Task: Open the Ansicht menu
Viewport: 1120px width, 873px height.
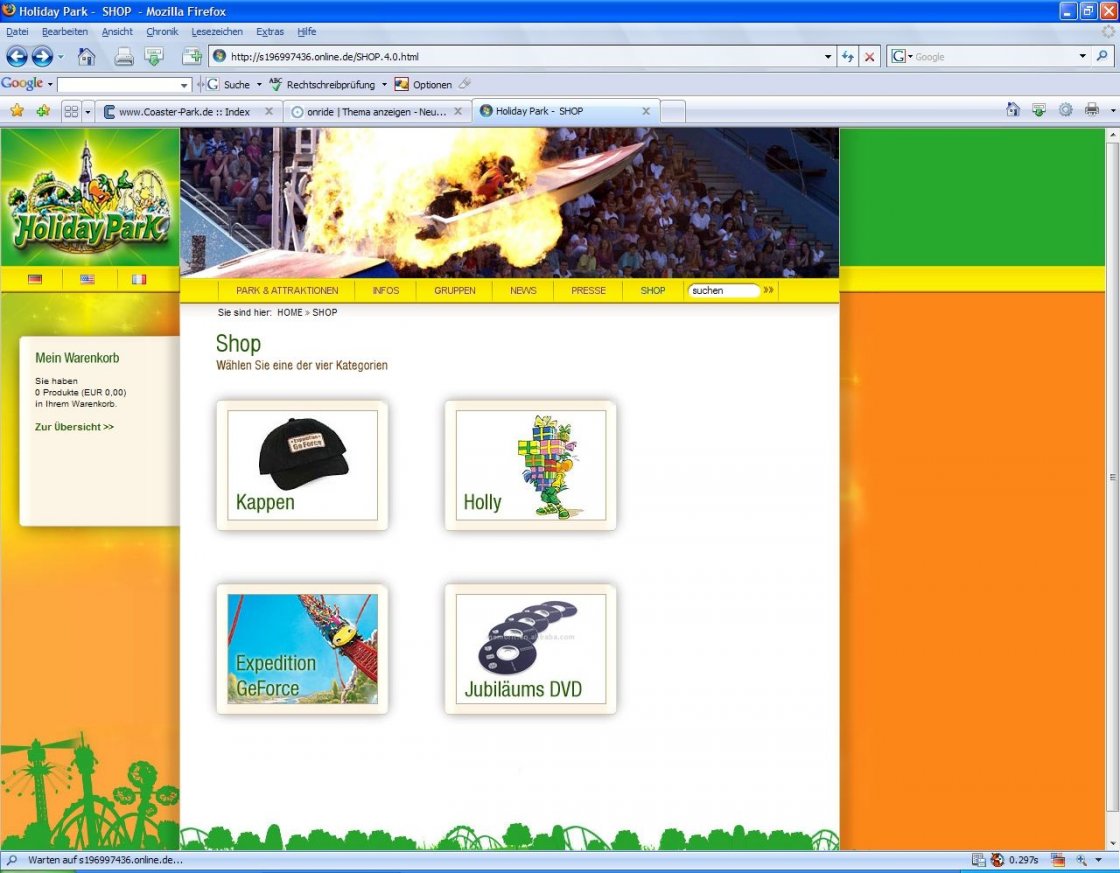Action: pos(117,31)
